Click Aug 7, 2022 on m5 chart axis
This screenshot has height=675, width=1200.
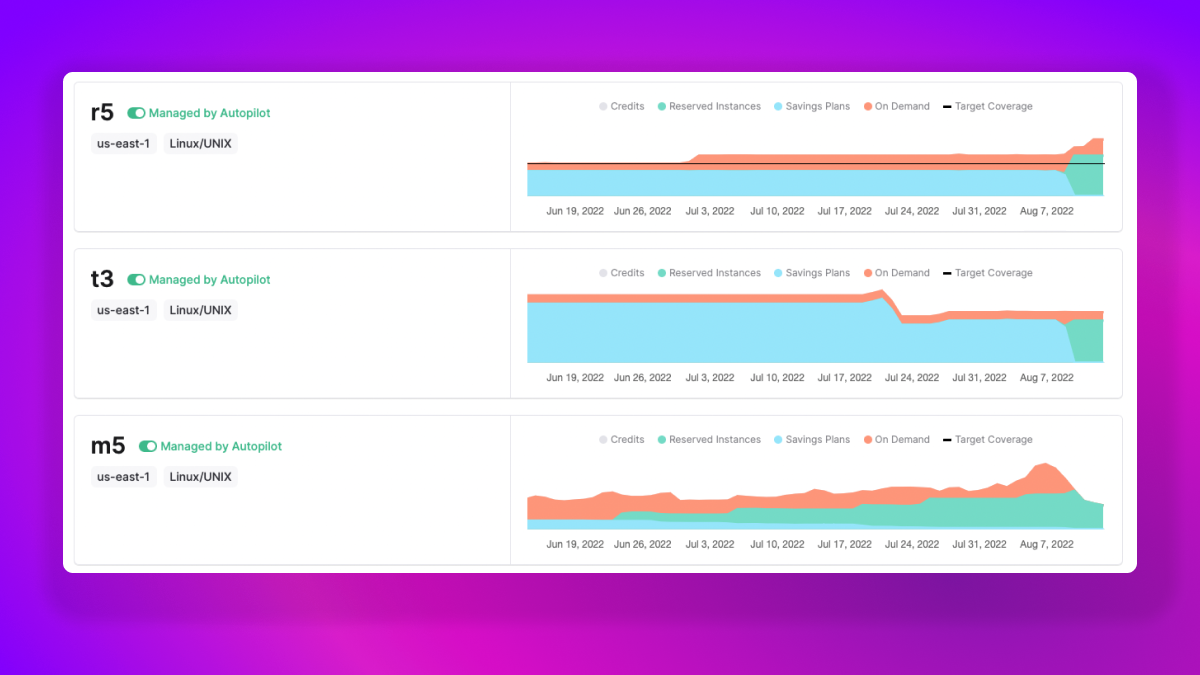click(x=1046, y=545)
